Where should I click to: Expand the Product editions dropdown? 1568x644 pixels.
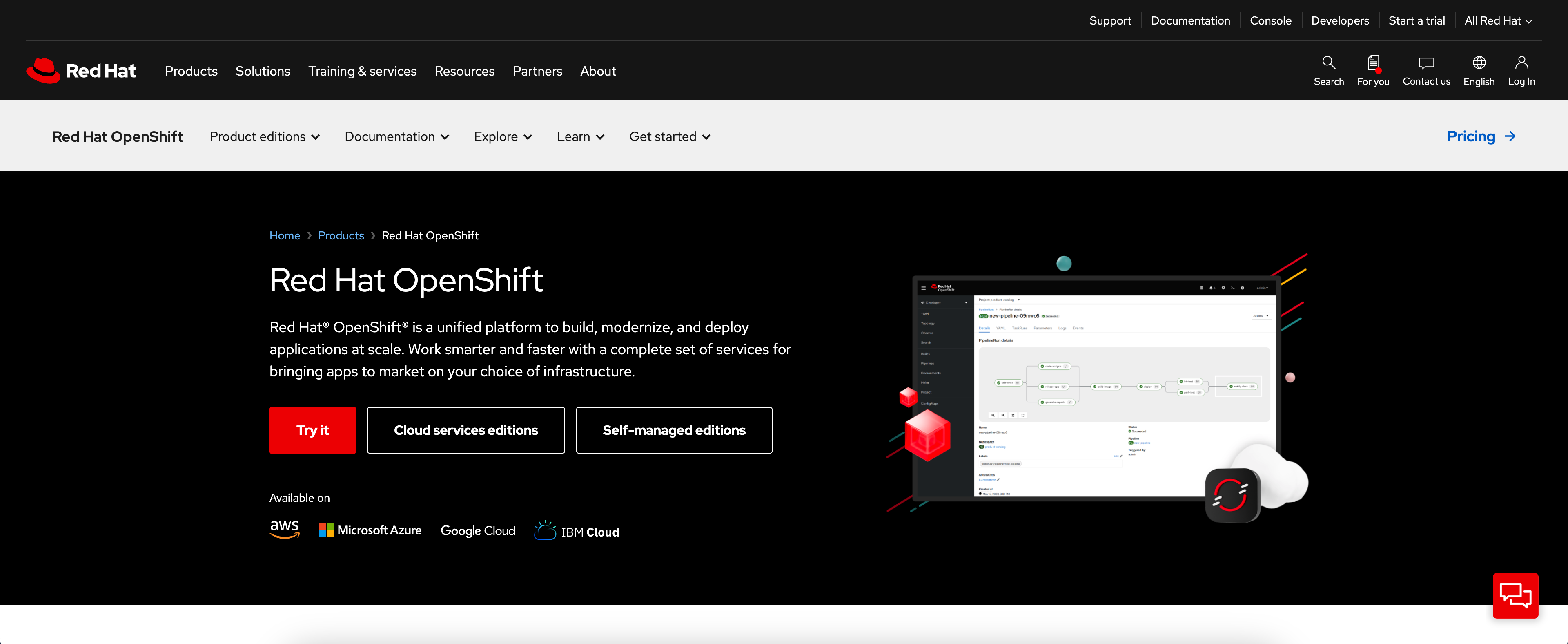(x=265, y=136)
